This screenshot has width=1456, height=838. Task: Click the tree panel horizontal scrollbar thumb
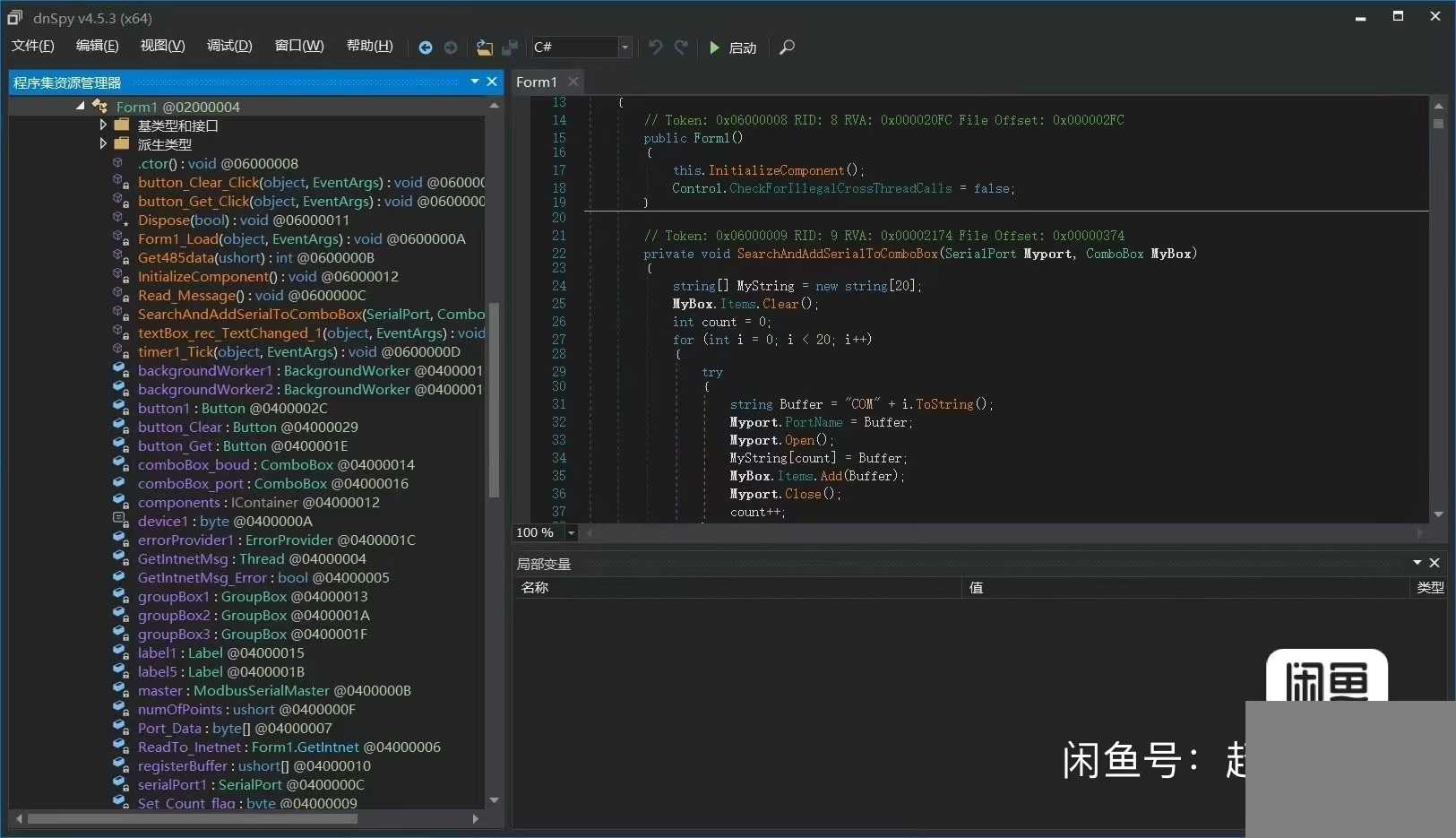pyautogui.click(x=193, y=818)
